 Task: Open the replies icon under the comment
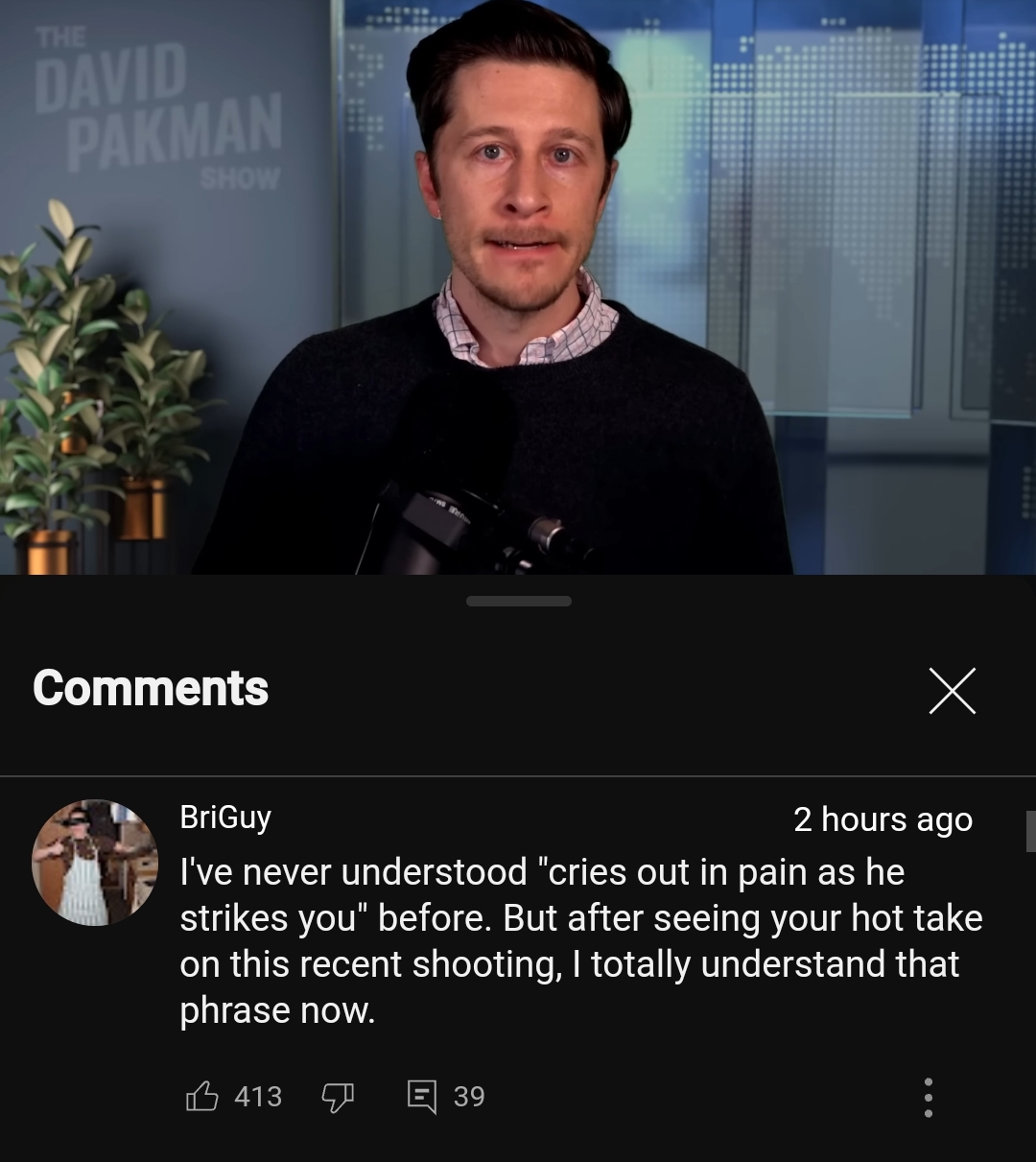coord(421,1096)
